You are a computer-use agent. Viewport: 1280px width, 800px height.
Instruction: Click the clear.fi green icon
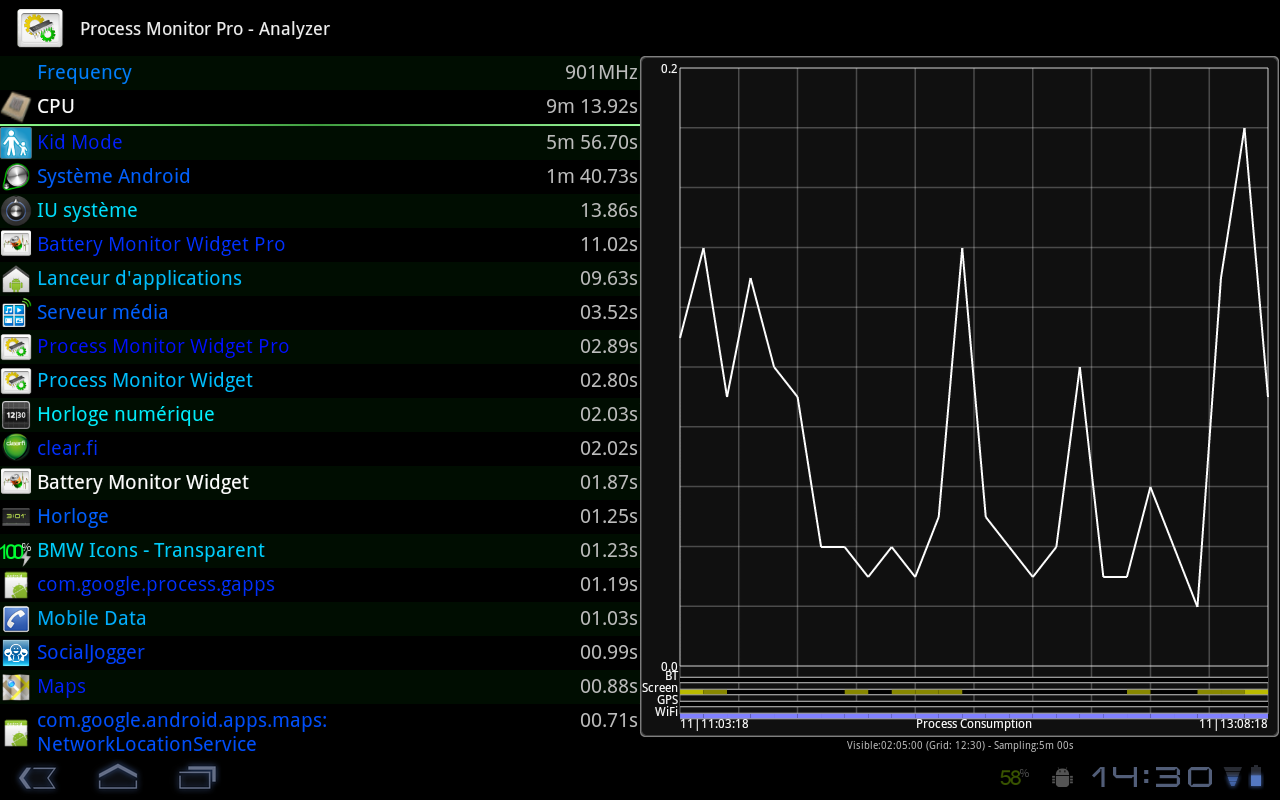click(x=16, y=449)
